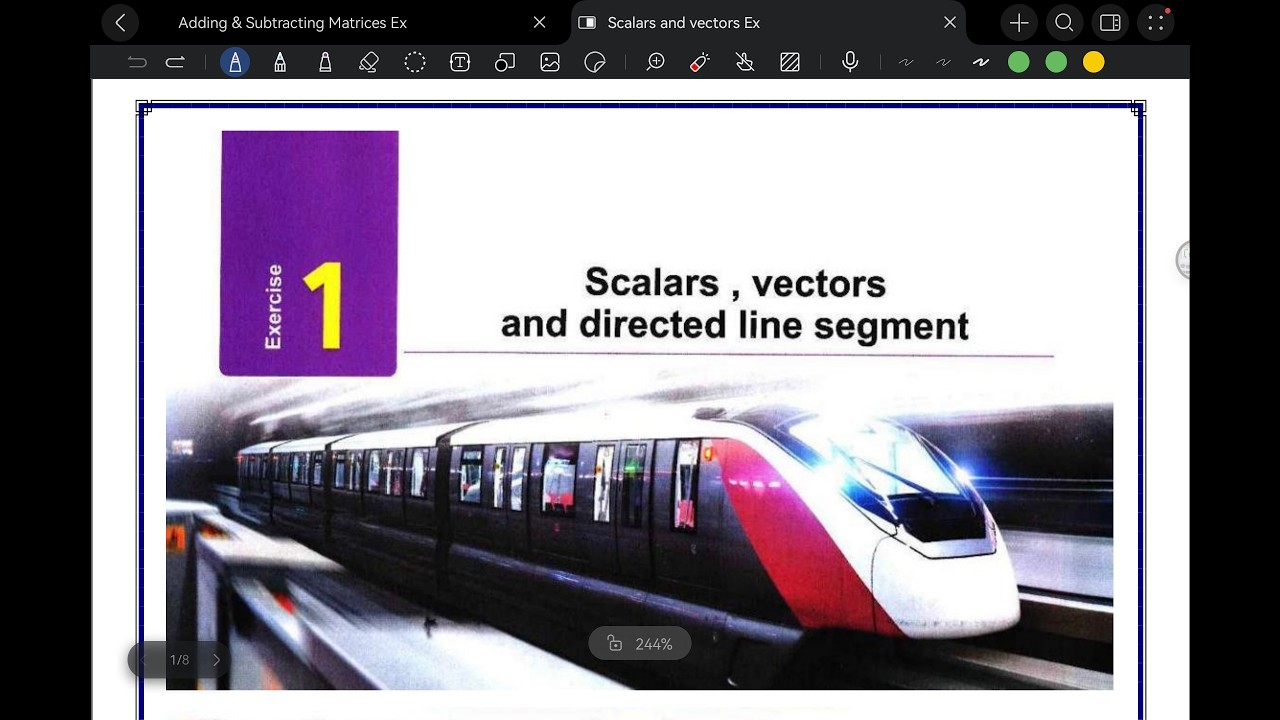
Task: Click the "and directed line segment" text
Action: tap(735, 325)
